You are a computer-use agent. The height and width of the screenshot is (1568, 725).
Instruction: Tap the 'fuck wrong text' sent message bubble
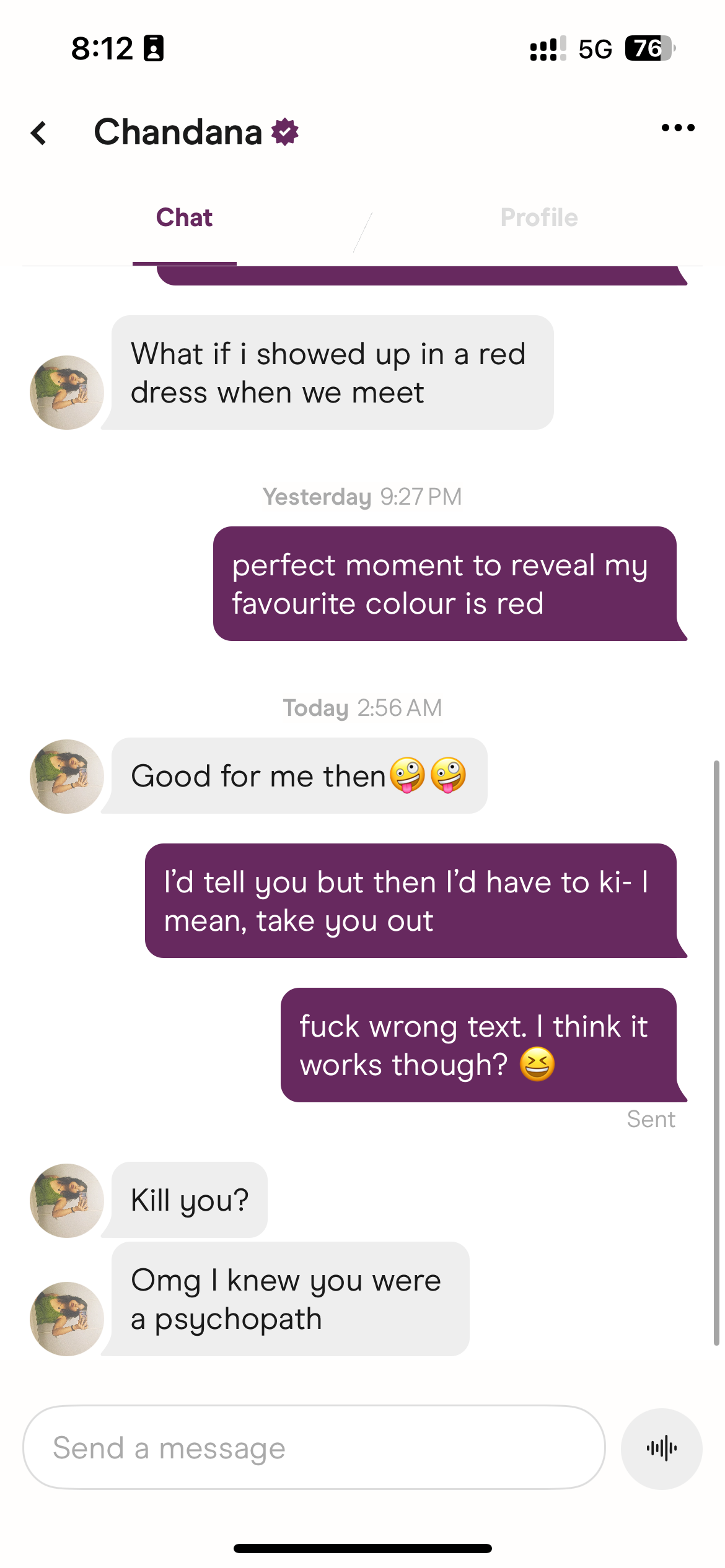point(478,1045)
